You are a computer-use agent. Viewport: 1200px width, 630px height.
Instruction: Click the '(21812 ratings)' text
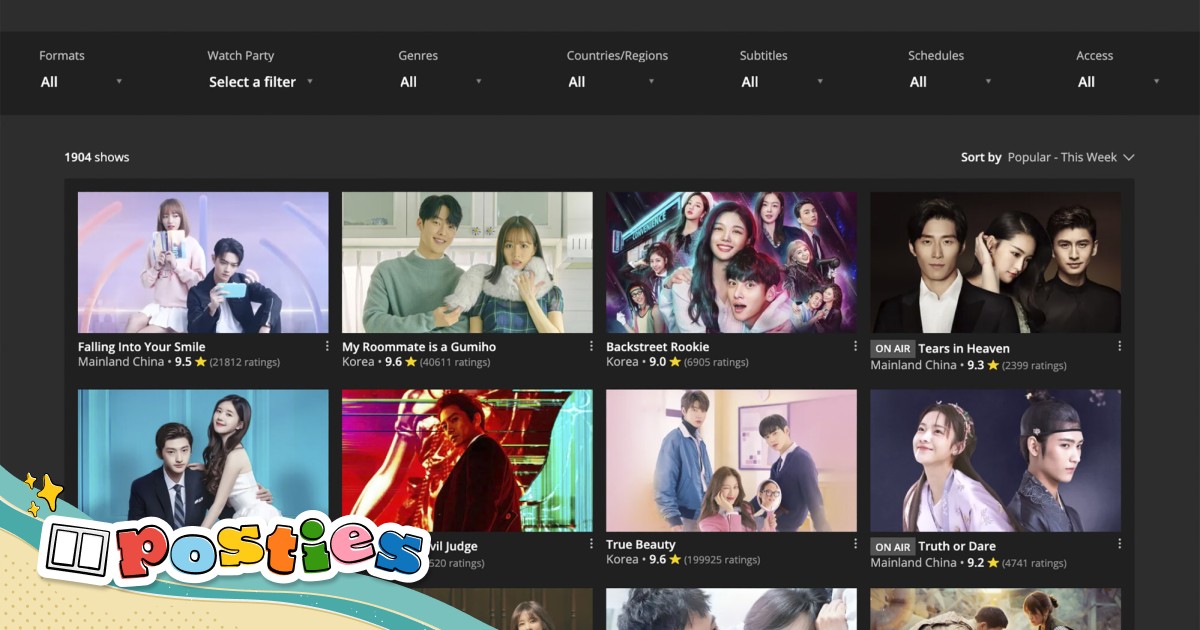[x=245, y=363]
